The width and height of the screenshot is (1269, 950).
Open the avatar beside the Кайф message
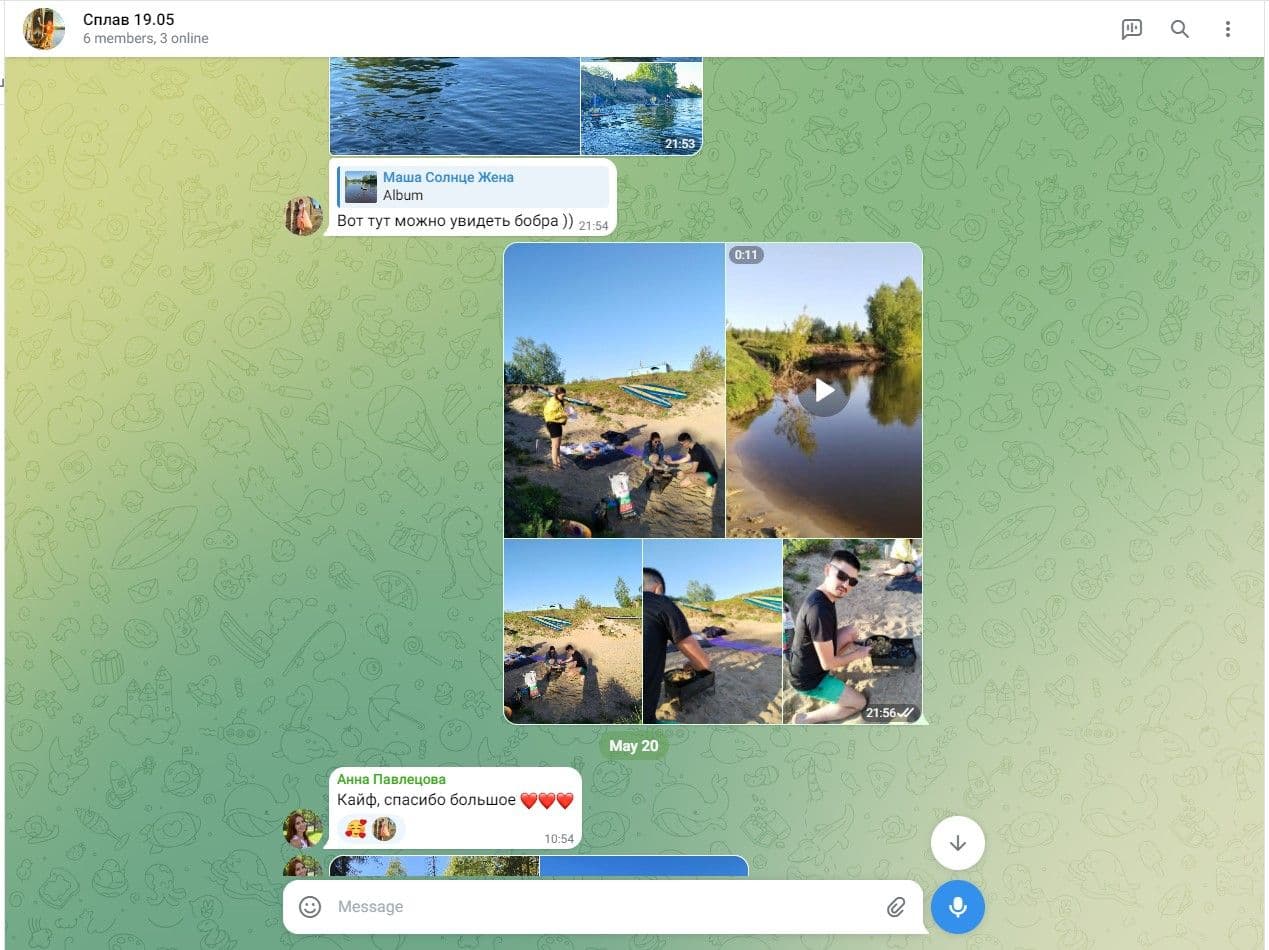[304, 829]
